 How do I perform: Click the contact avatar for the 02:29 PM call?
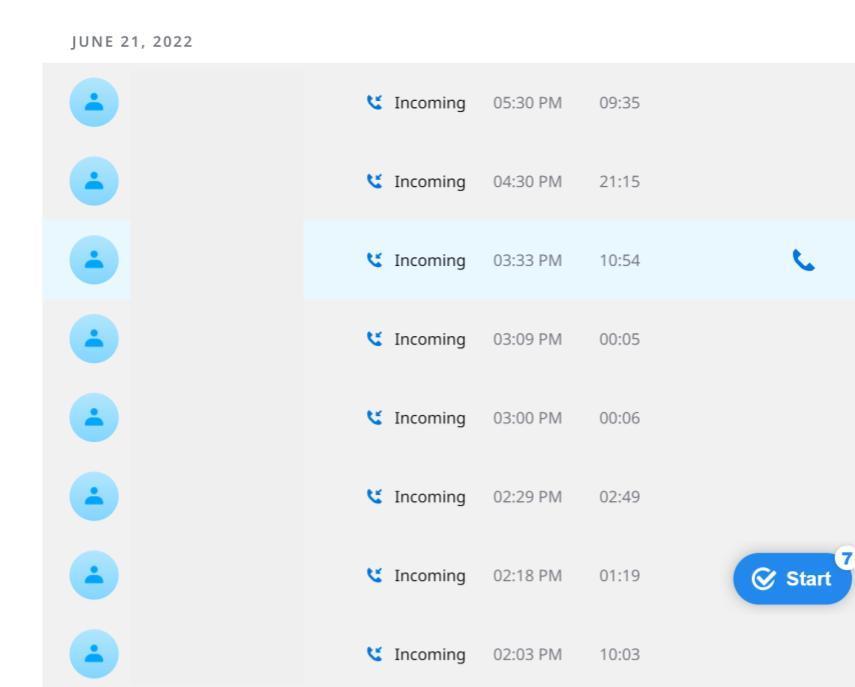pyautogui.click(x=93, y=497)
